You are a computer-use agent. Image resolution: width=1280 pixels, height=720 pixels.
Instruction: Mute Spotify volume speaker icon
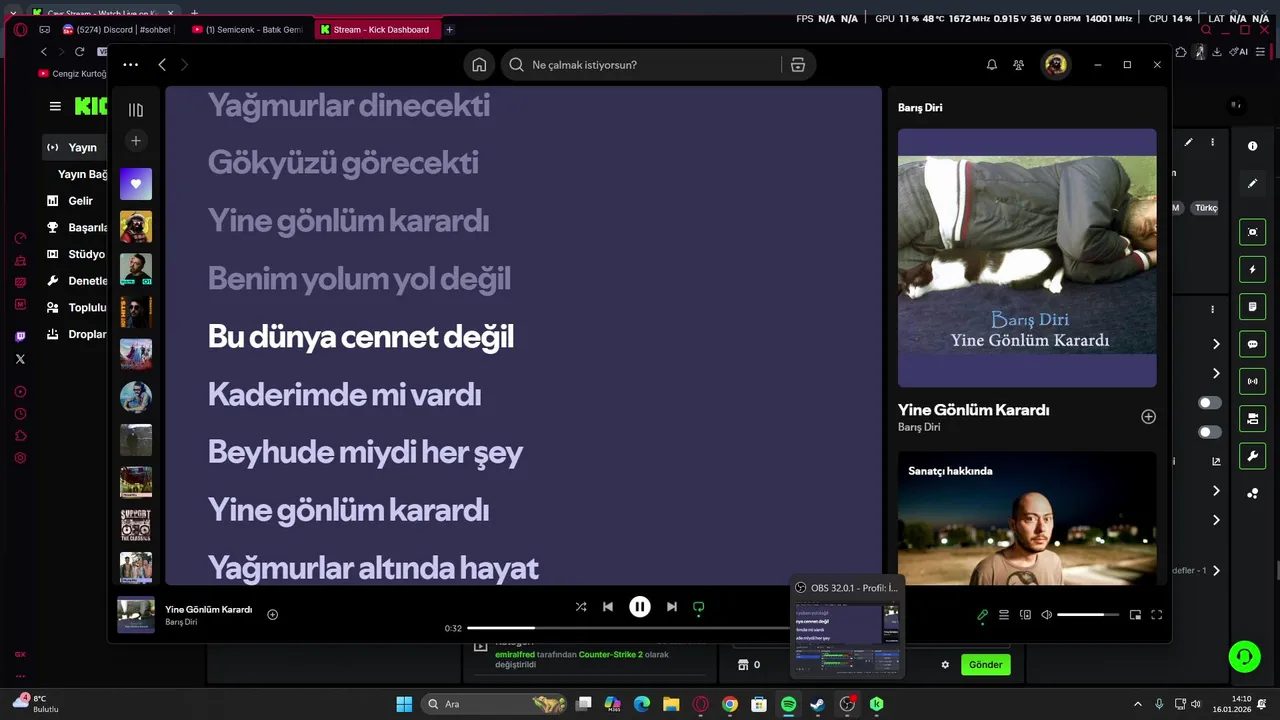pyautogui.click(x=1047, y=615)
